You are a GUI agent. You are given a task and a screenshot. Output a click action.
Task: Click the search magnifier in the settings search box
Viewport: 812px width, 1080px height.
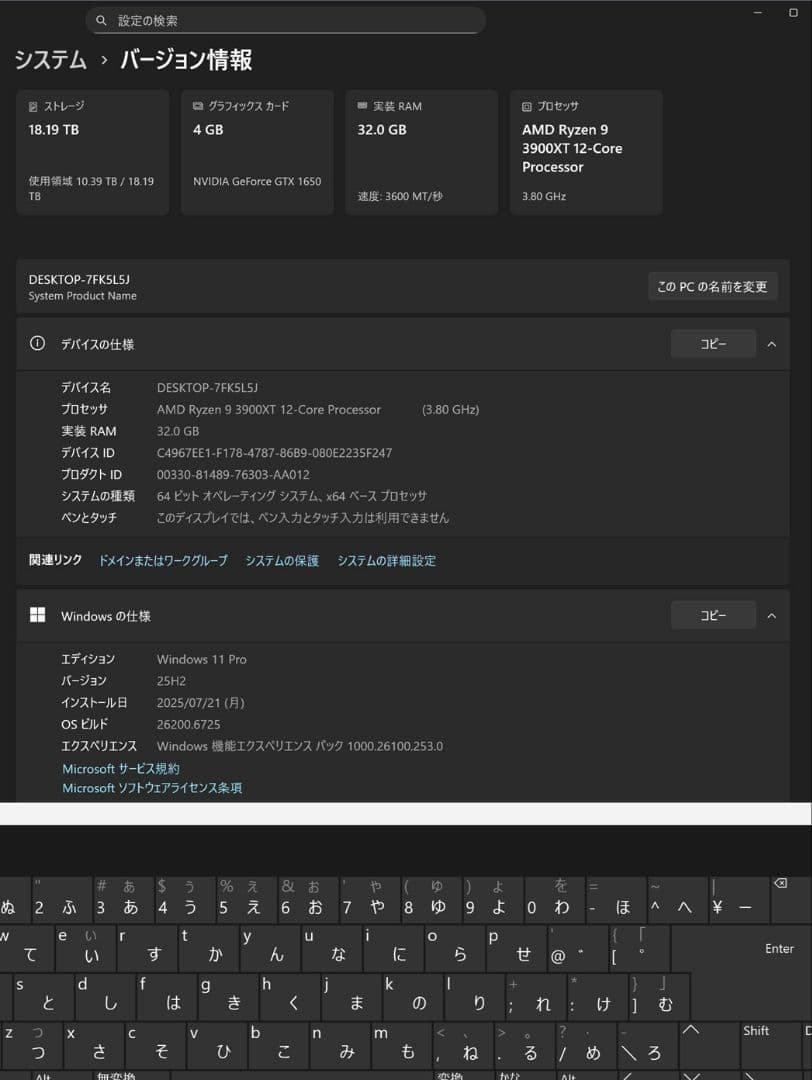click(101, 20)
